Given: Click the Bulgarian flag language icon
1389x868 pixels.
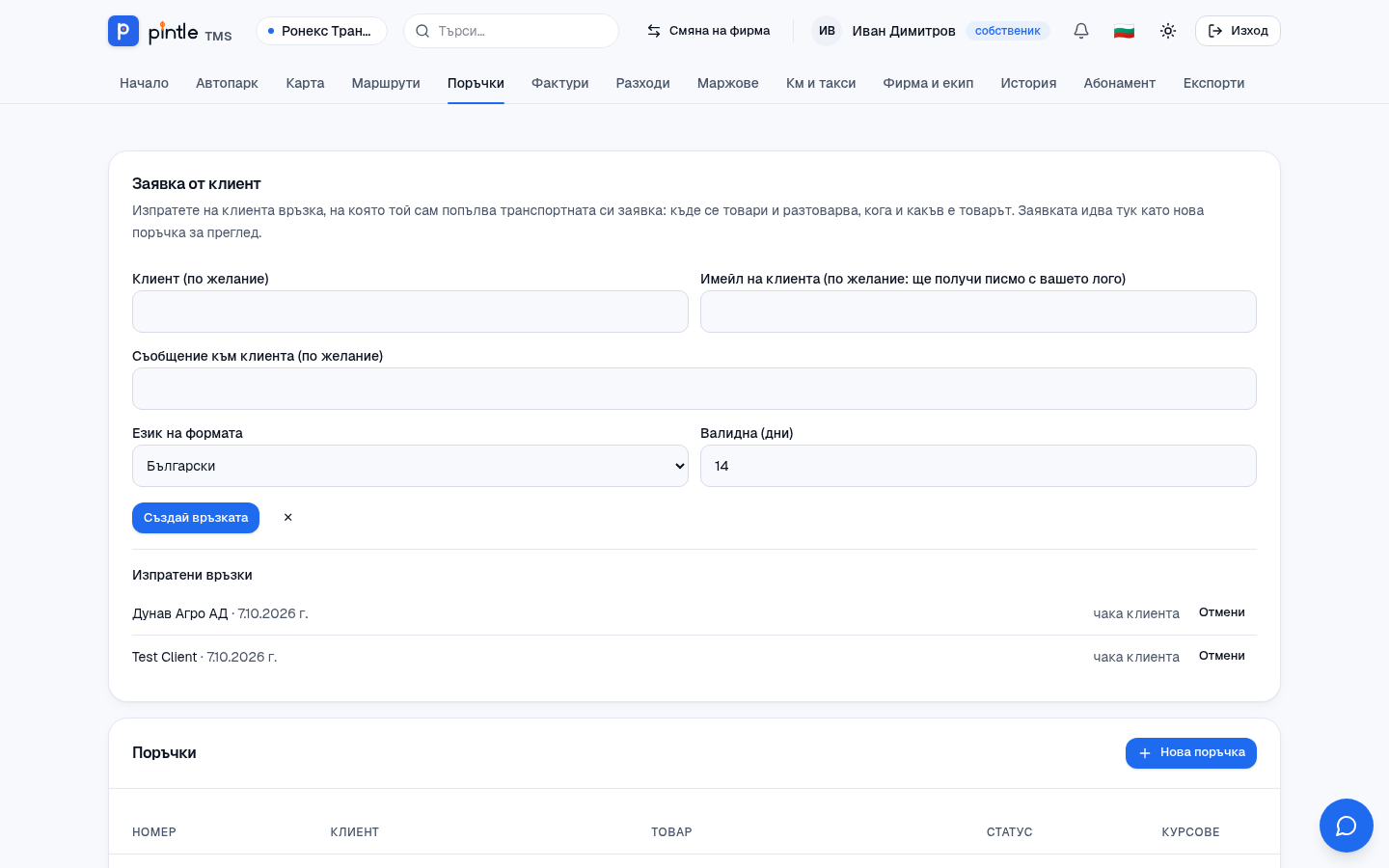Looking at the screenshot, I should 1124,31.
